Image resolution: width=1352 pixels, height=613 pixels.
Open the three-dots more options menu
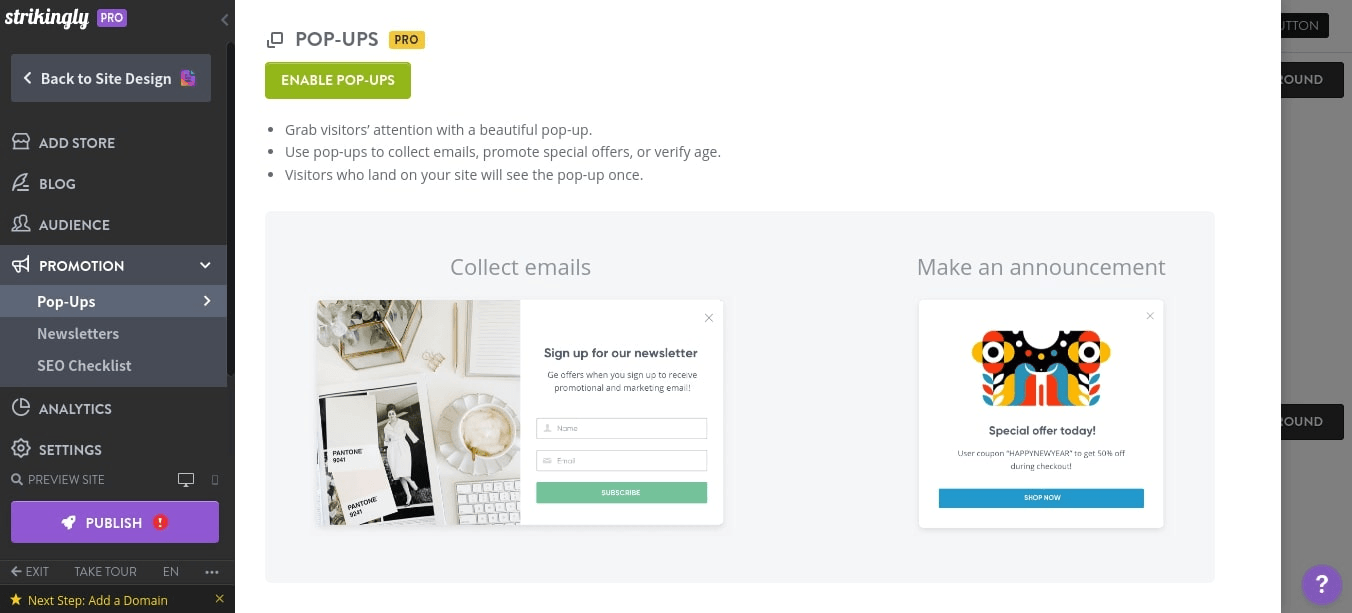pyautogui.click(x=211, y=572)
